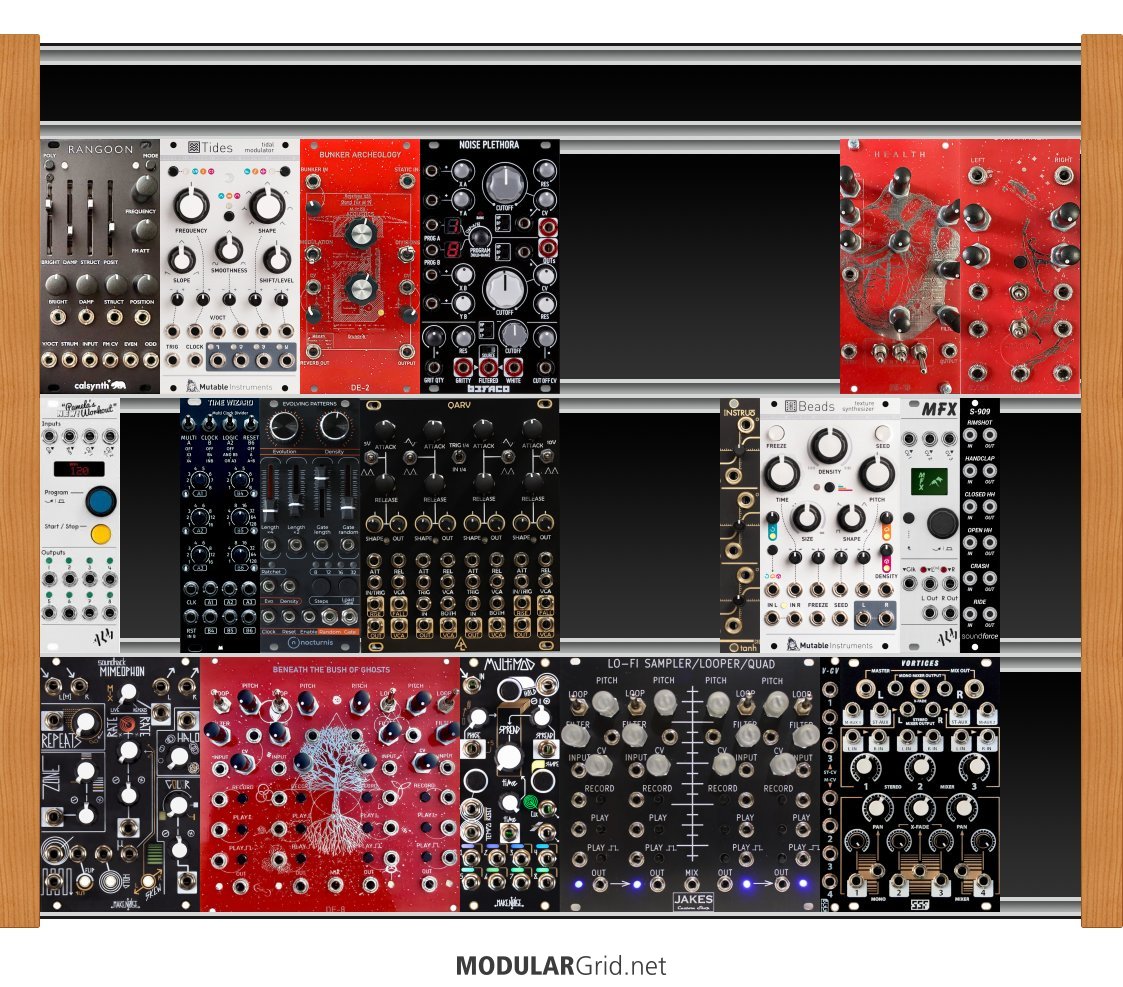Image resolution: width=1123 pixels, height=987 pixels.
Task: Click the Bunker Archeology STATIC IN jack
Action: [407, 180]
